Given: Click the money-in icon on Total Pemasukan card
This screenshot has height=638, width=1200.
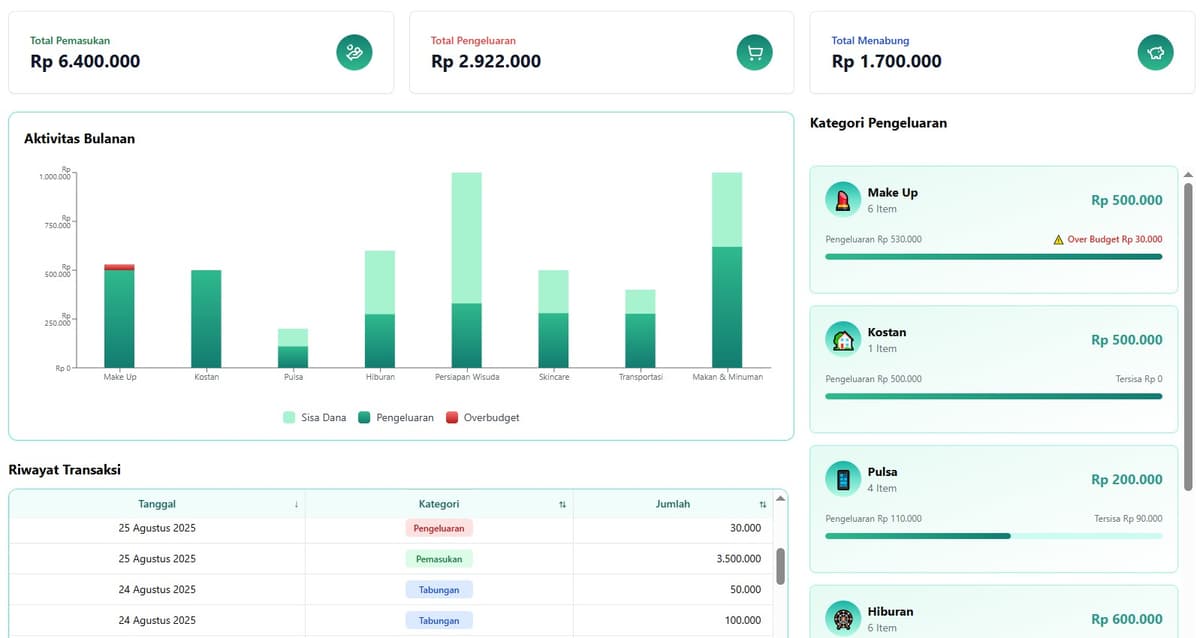Looking at the screenshot, I should click(x=354, y=52).
